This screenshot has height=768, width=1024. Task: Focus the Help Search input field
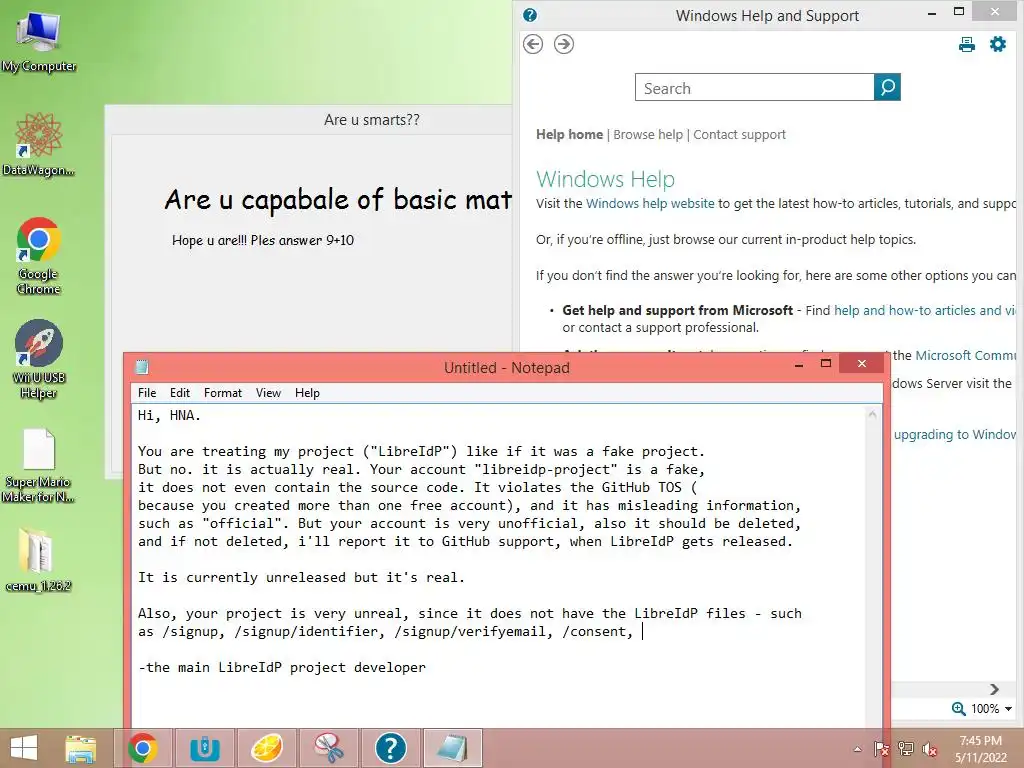[754, 87]
